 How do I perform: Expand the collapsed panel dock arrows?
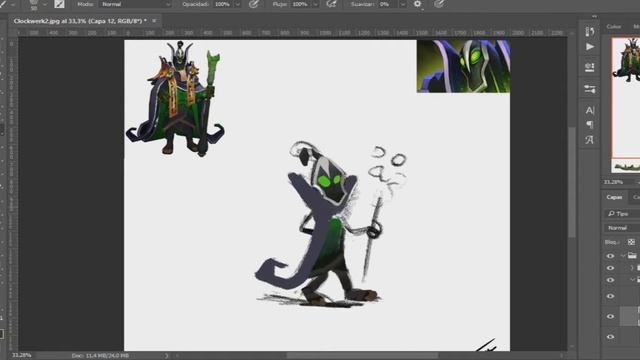click(594, 17)
